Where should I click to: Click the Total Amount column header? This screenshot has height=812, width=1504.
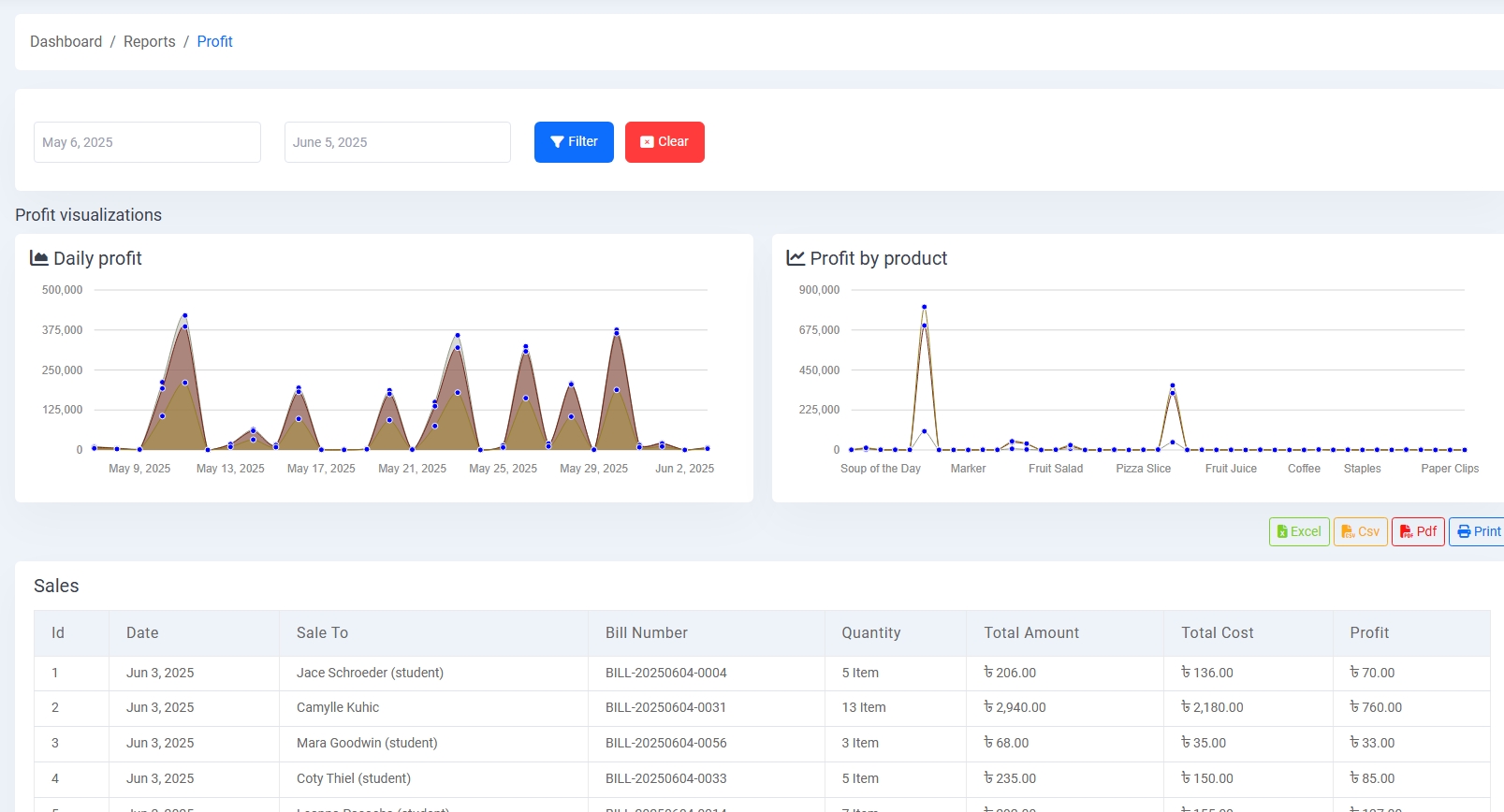point(1031,633)
